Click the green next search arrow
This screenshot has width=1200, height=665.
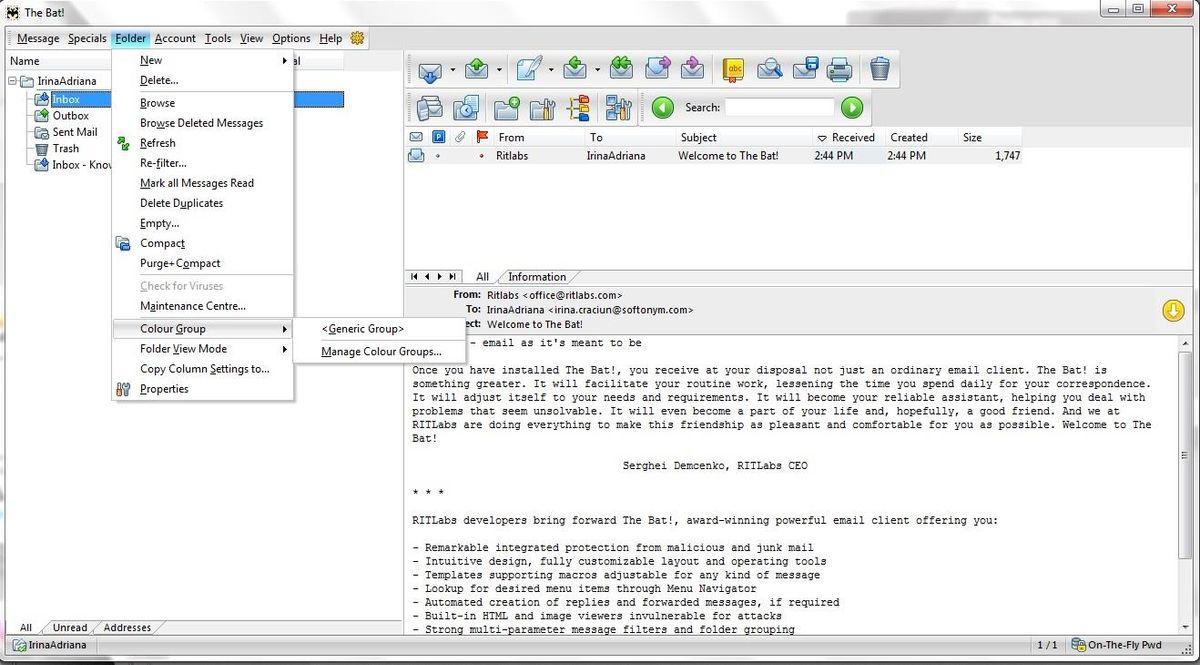[851, 107]
